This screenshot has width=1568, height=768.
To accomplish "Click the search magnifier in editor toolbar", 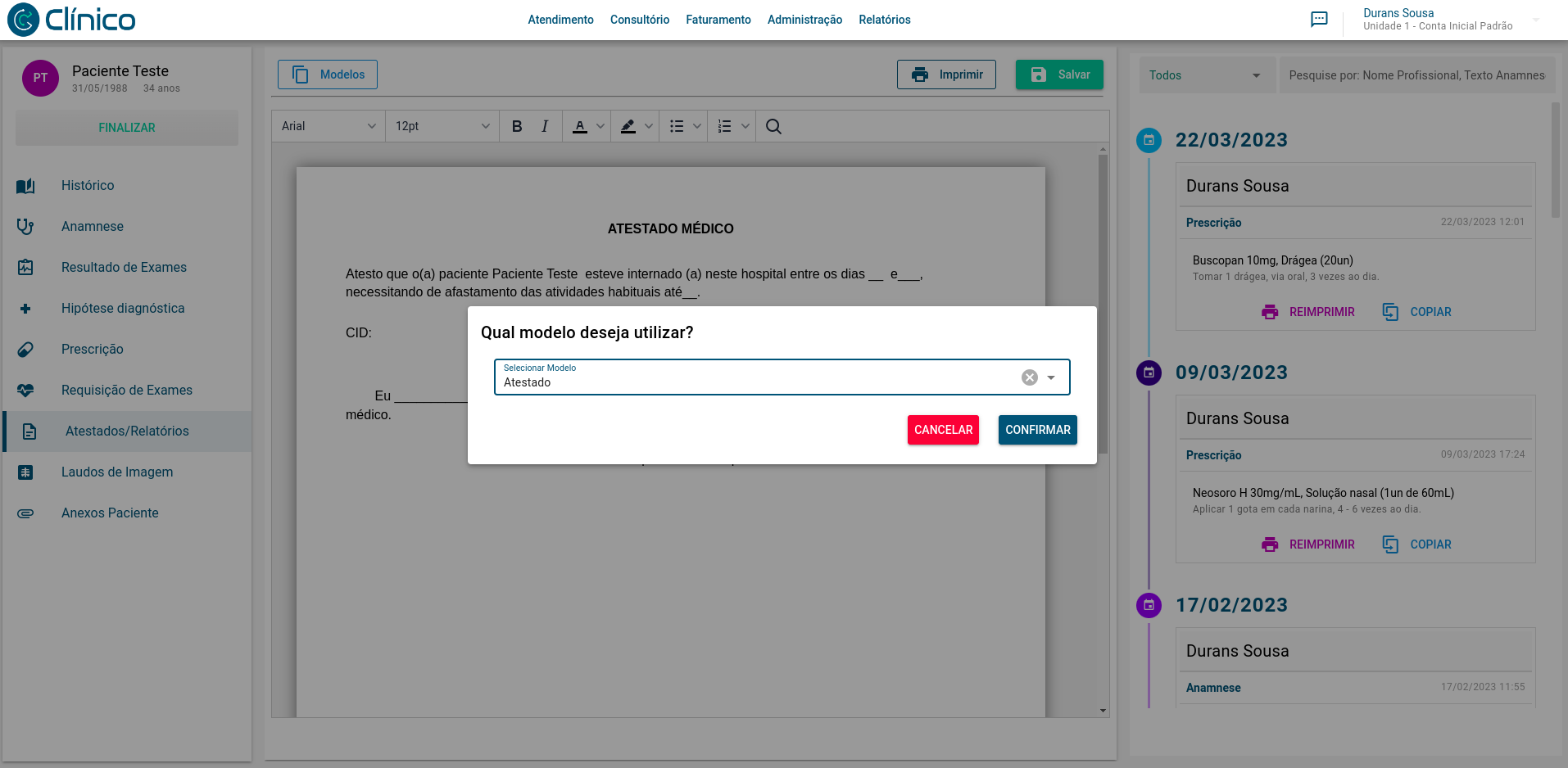I will 773,126.
